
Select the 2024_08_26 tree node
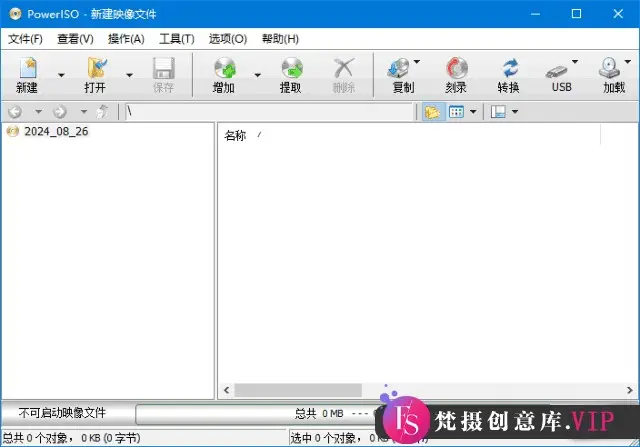click(56, 131)
